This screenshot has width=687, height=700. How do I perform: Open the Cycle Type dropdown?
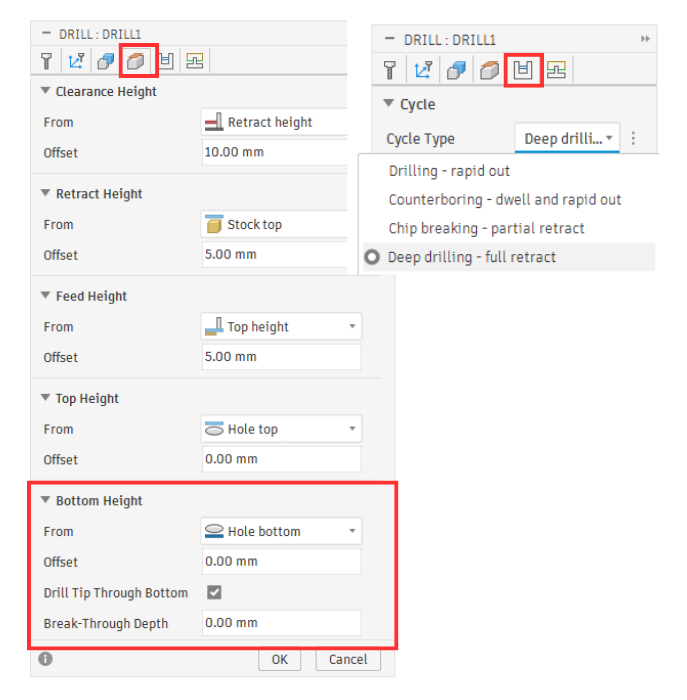tap(567, 138)
